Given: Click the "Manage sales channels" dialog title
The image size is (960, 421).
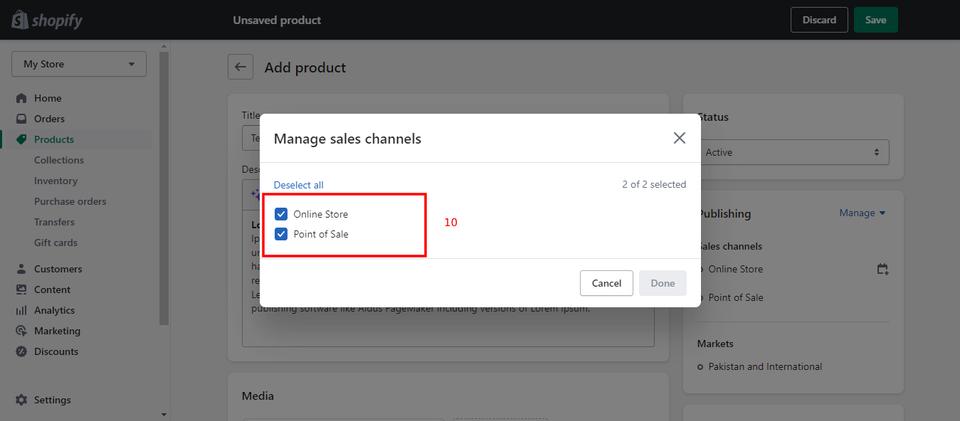Looking at the screenshot, I should click(347, 139).
